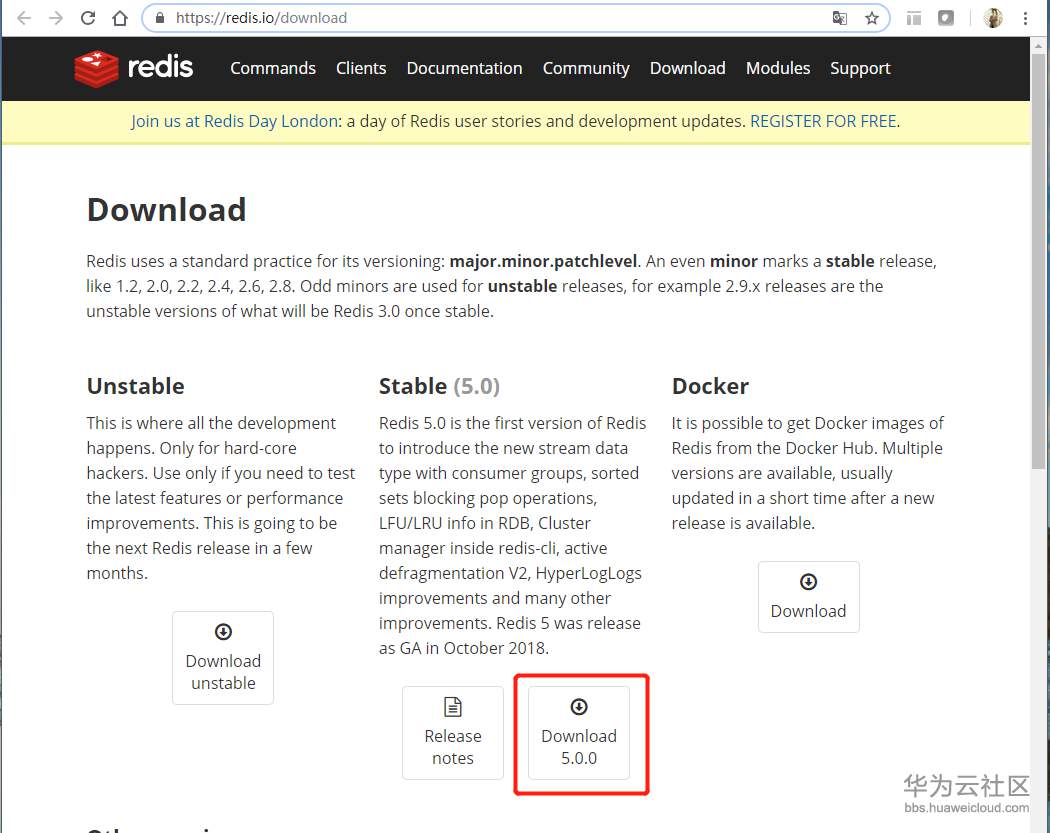
Task: Click the address bar URL redis.io/download
Action: pyautogui.click(x=261, y=18)
